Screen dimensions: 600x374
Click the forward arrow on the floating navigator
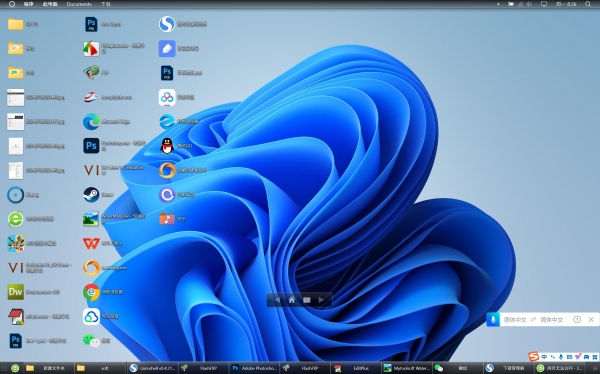coord(321,300)
